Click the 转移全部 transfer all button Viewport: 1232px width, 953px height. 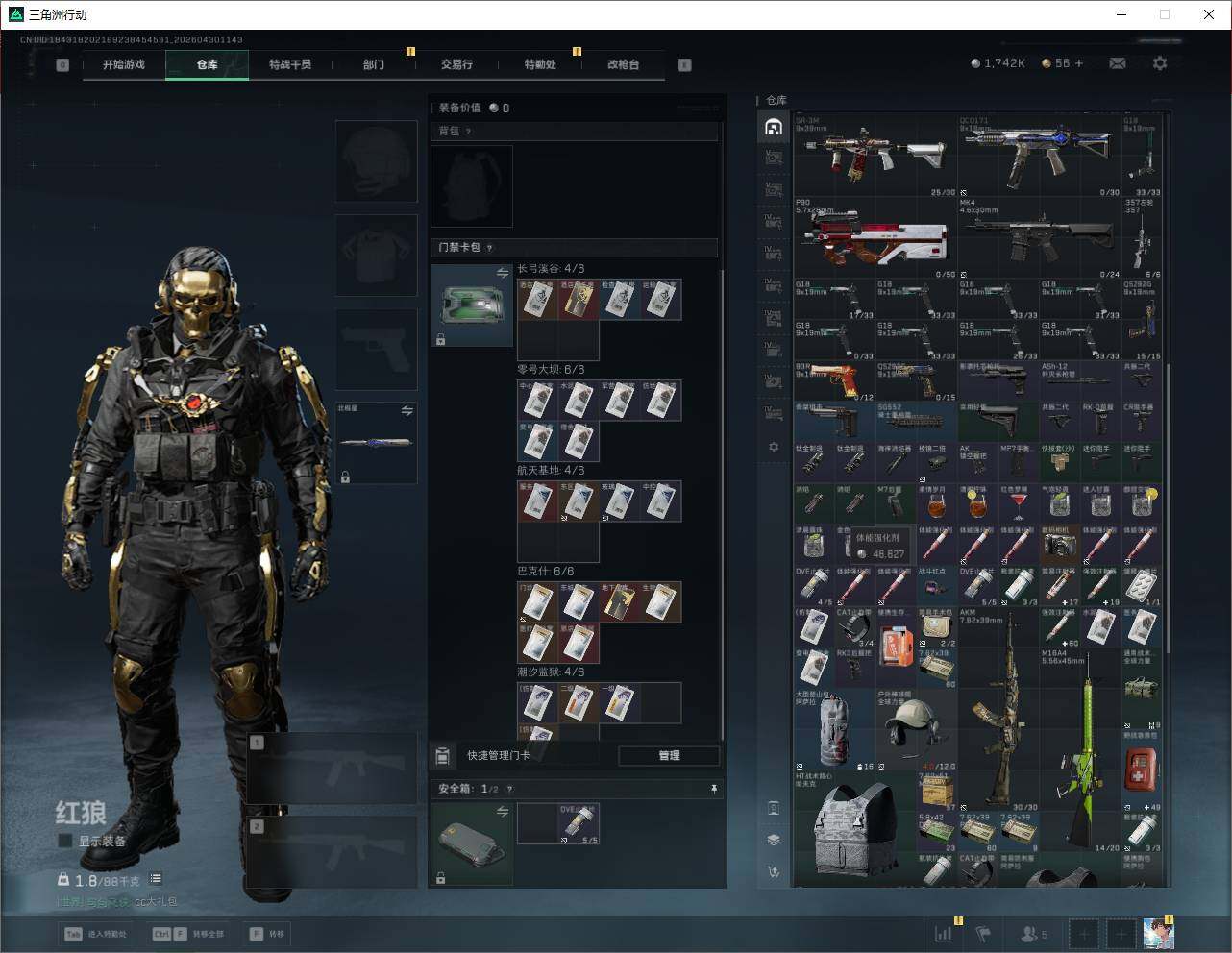coord(188,934)
